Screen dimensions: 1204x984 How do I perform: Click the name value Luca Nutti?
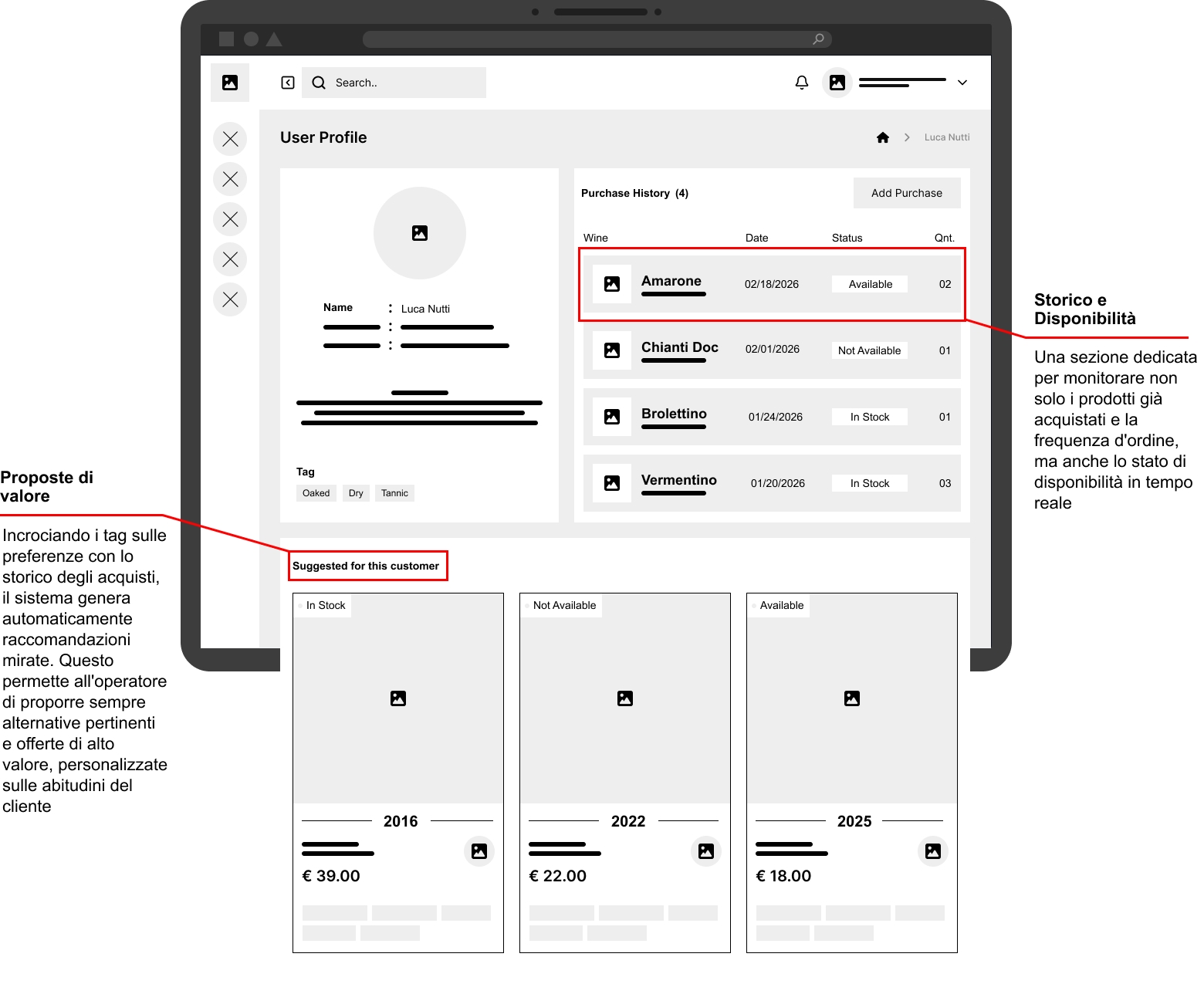(425, 309)
